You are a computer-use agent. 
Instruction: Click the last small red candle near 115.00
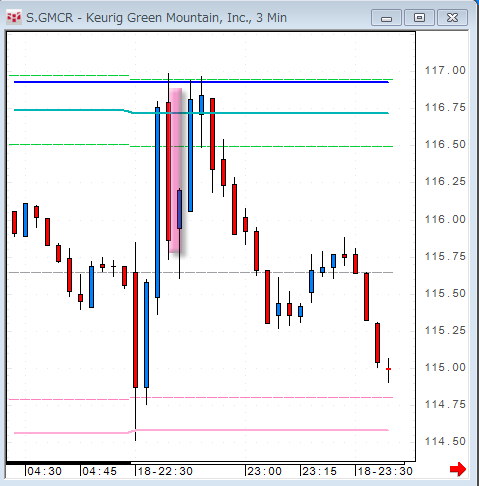(388, 369)
